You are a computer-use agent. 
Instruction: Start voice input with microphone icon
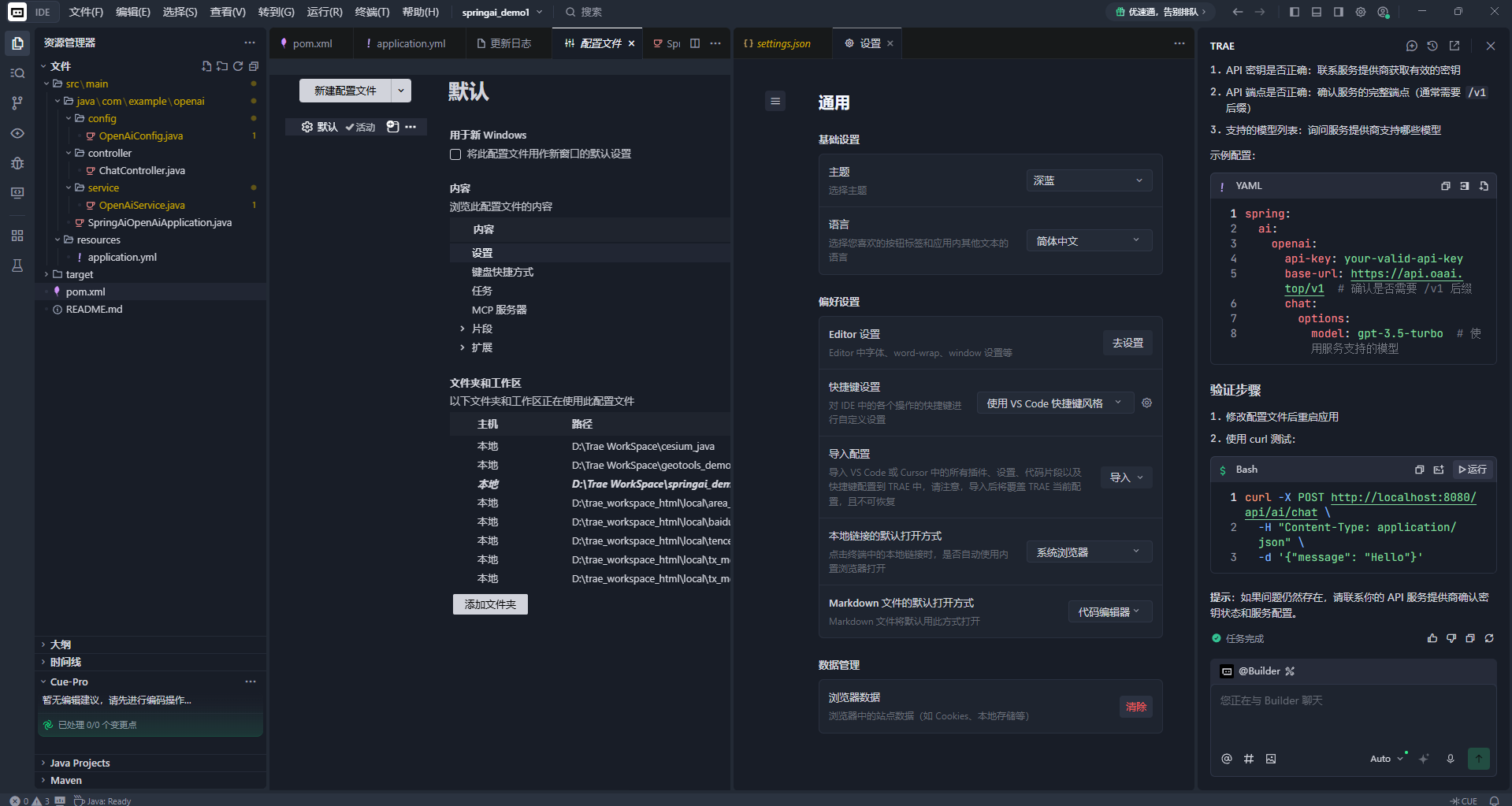coord(1451,759)
